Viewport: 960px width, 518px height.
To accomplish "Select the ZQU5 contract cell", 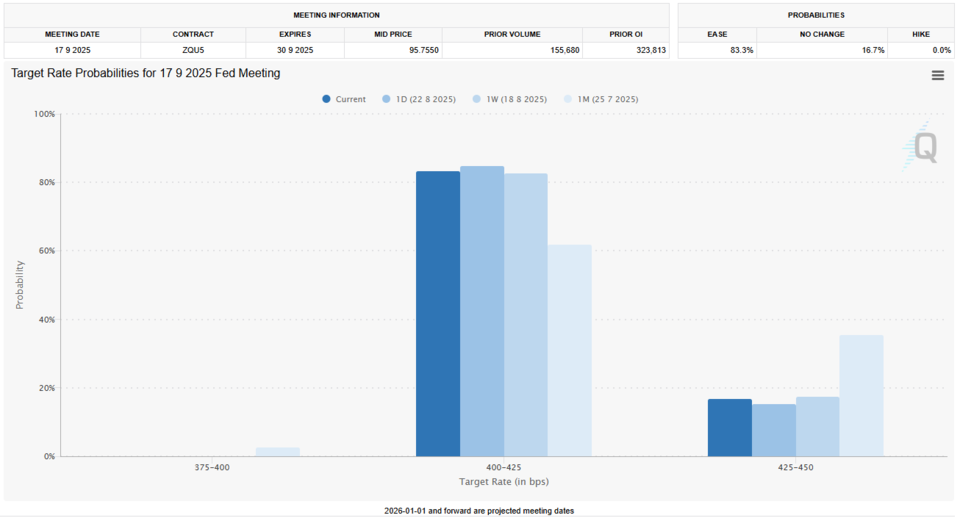I will [x=193, y=50].
